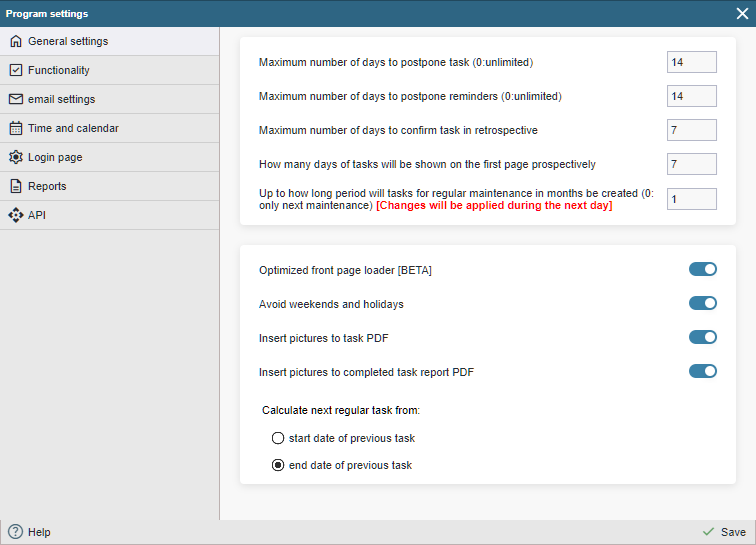The width and height of the screenshot is (756, 545).
Task: Edit maximum days to postpone task field
Action: [691, 62]
